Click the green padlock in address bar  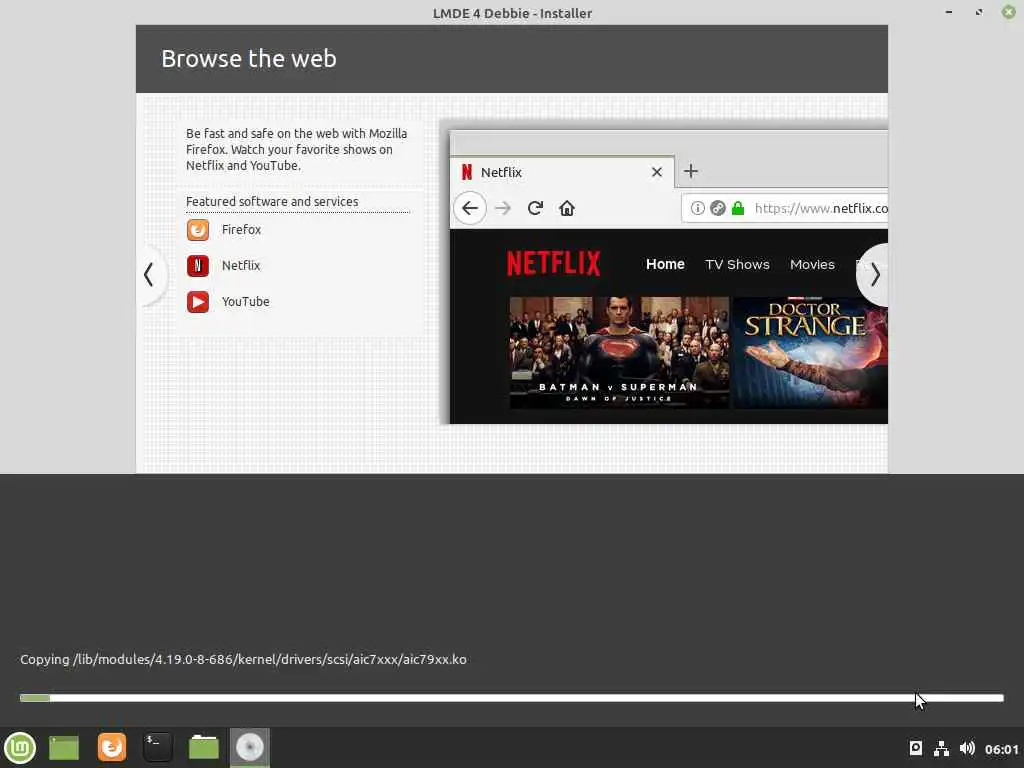[738, 208]
